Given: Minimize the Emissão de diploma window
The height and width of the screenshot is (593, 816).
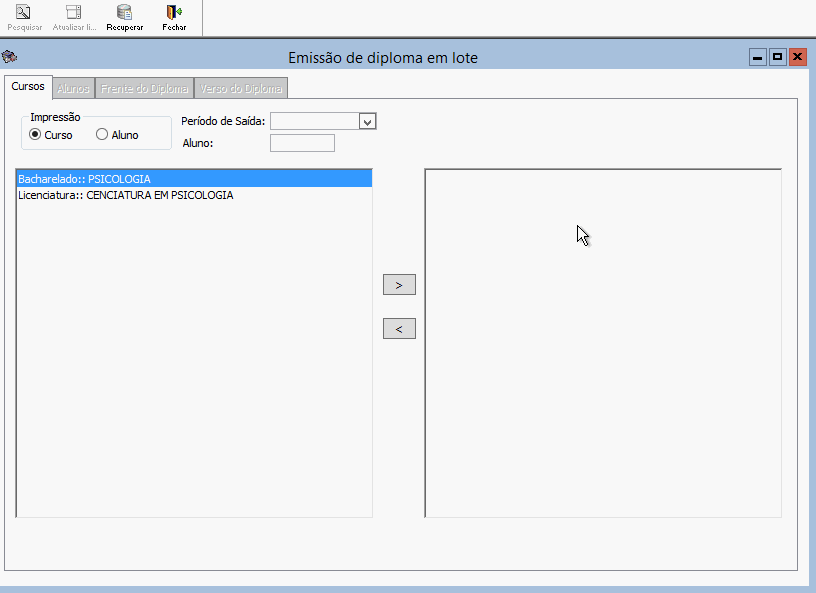Looking at the screenshot, I should click(x=758, y=57).
